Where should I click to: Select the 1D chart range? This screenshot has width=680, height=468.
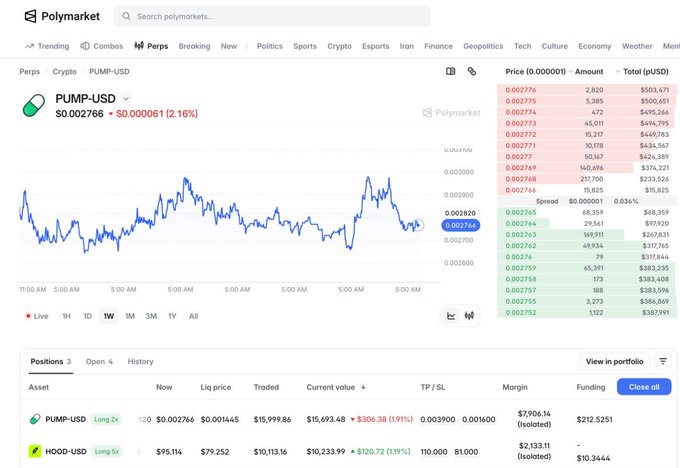click(x=88, y=316)
